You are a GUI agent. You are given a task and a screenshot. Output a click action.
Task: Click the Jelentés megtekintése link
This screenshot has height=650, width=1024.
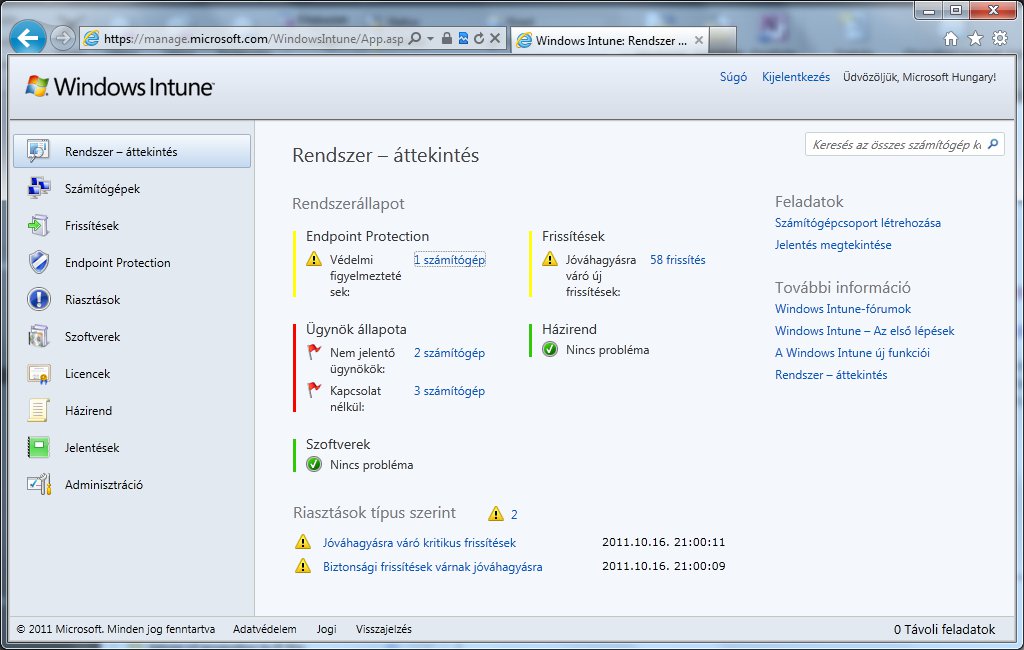click(x=833, y=245)
